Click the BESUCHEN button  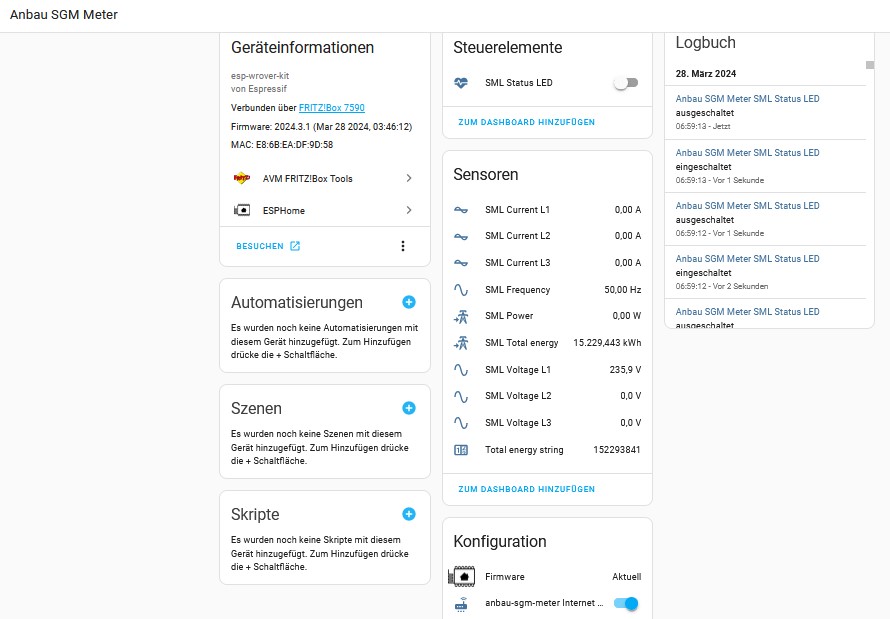click(x=268, y=246)
